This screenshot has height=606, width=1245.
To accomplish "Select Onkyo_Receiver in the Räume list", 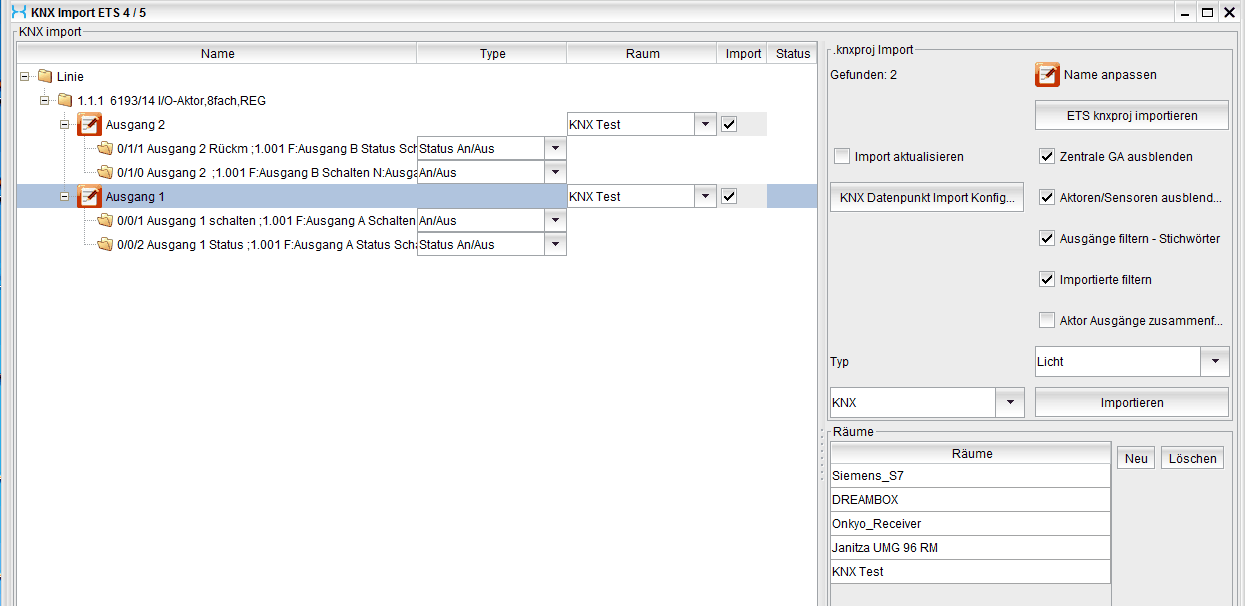I will click(x=971, y=523).
